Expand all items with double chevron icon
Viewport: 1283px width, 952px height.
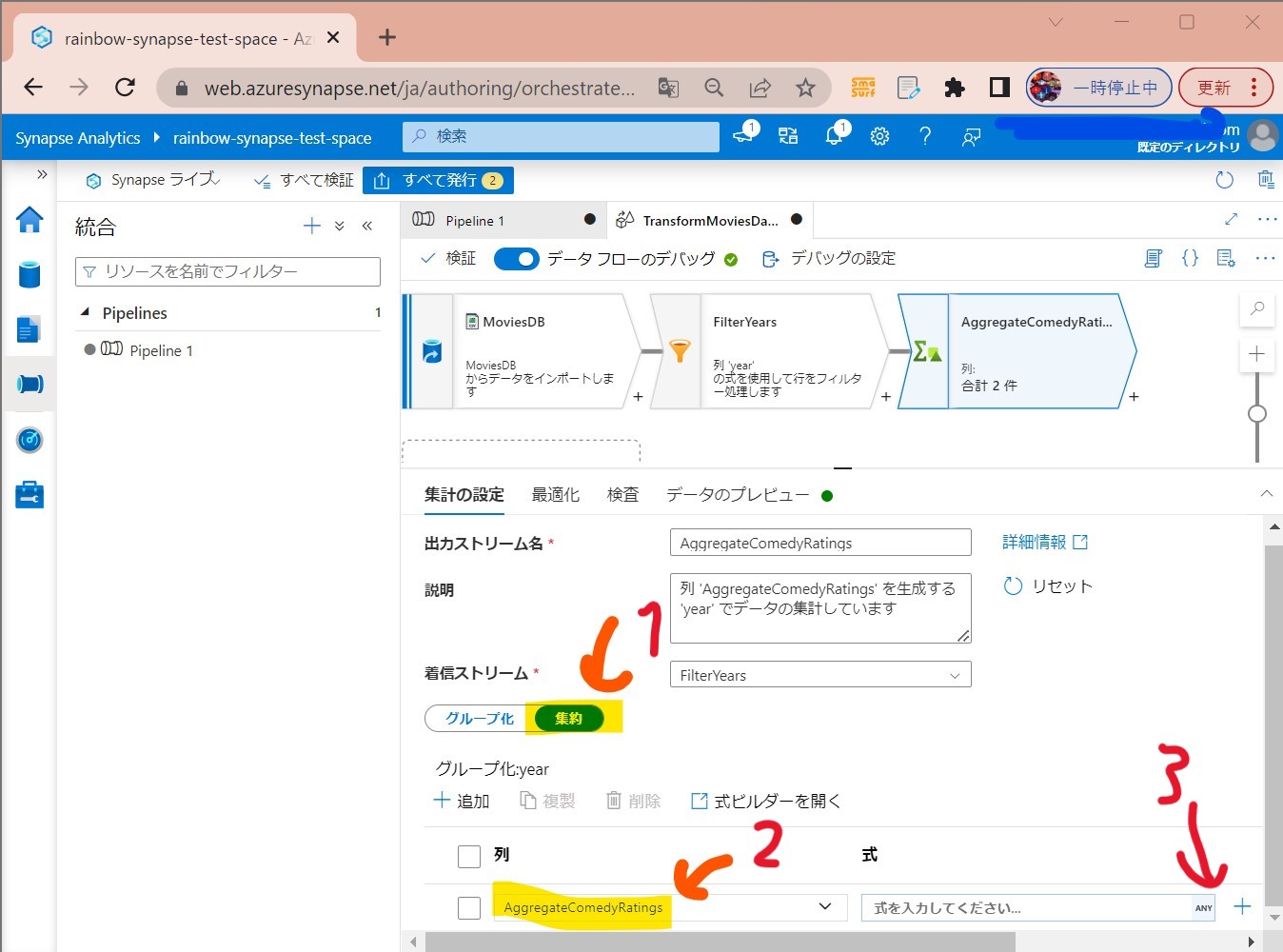pyautogui.click(x=340, y=226)
